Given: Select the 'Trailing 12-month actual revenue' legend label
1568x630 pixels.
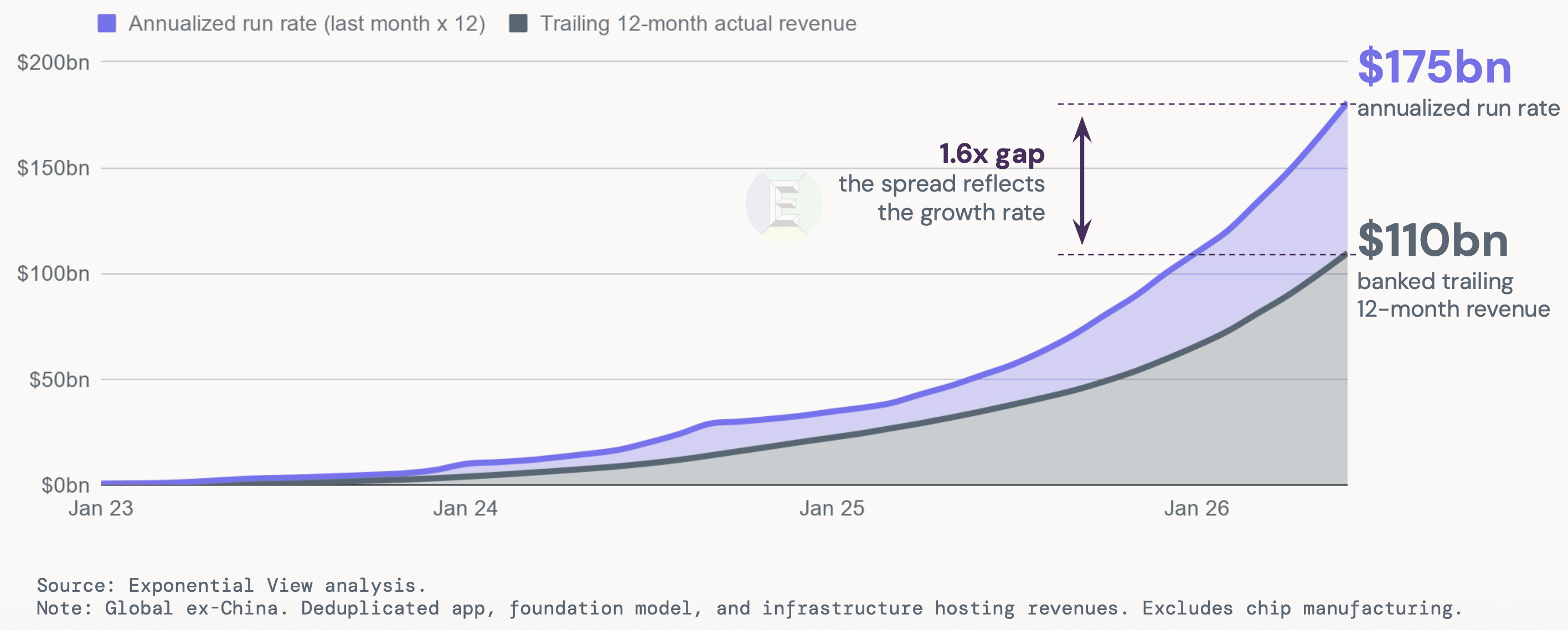Looking at the screenshot, I should coord(698,24).
